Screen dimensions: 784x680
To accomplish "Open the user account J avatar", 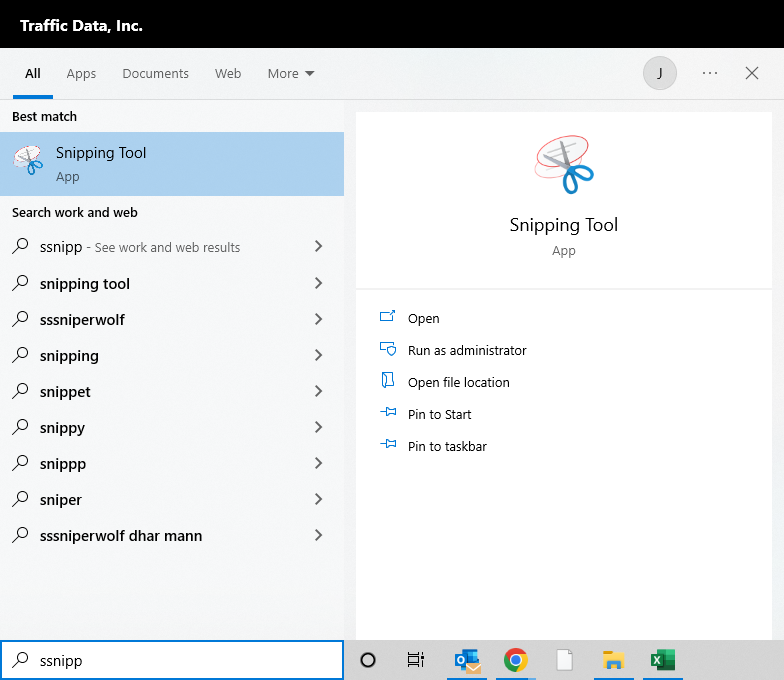I will (660, 73).
